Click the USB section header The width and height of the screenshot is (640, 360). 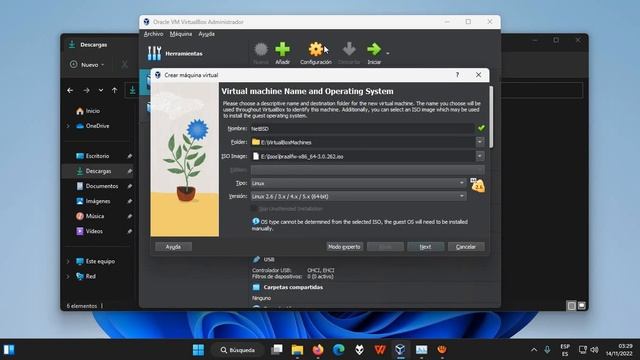click(269, 259)
